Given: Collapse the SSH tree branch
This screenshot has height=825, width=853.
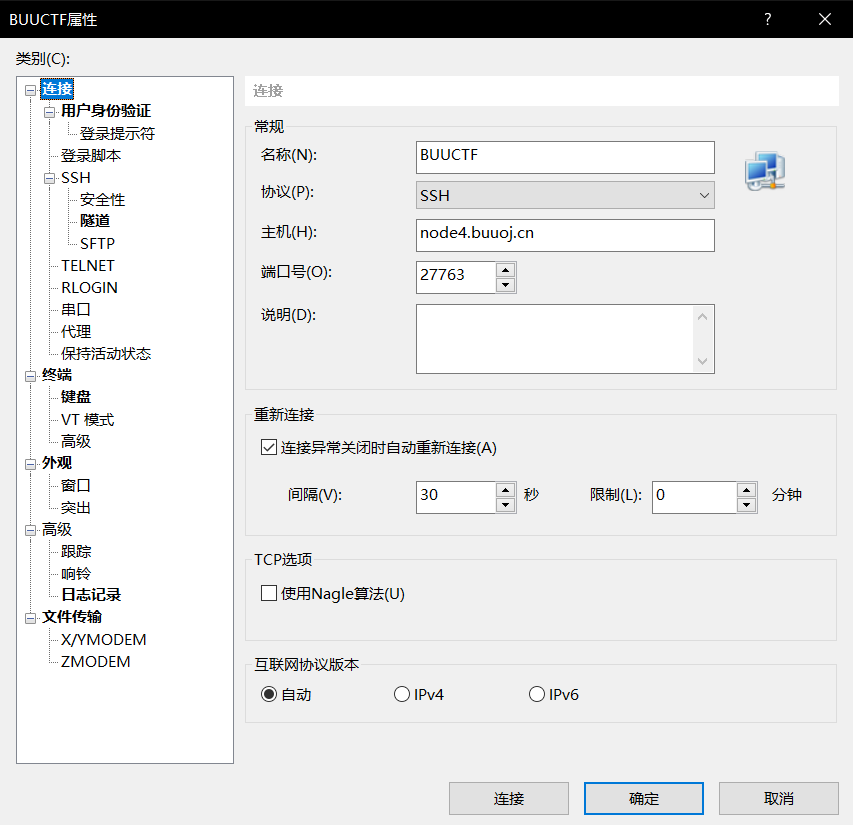Looking at the screenshot, I should [48, 177].
